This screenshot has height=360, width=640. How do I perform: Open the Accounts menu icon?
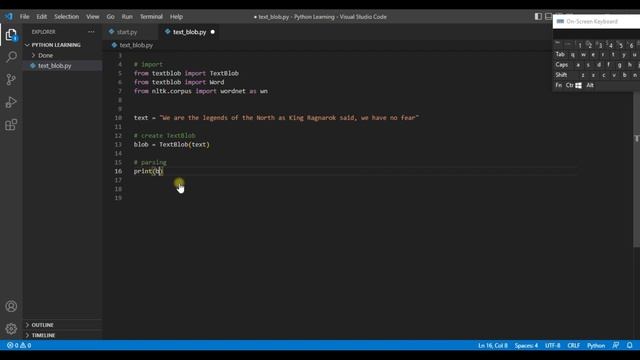tap(11, 306)
